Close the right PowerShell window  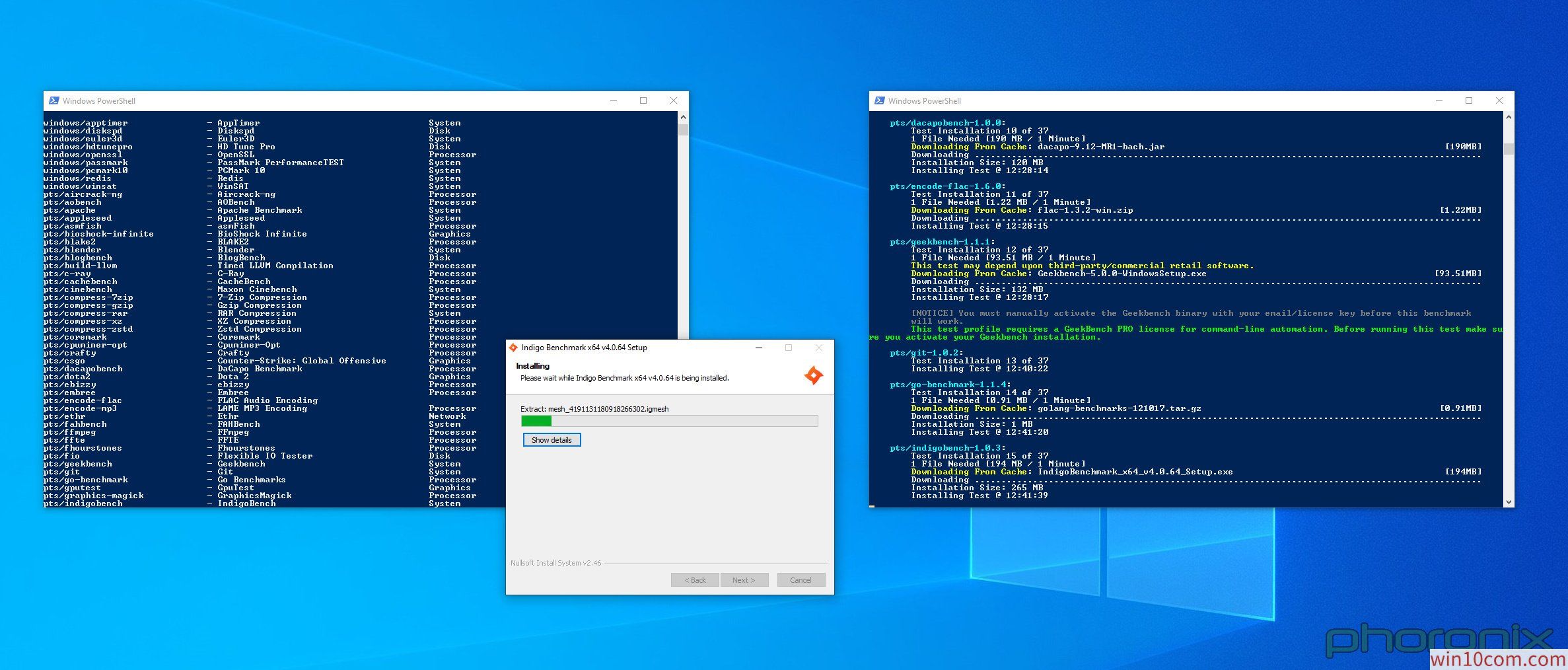[x=1499, y=100]
